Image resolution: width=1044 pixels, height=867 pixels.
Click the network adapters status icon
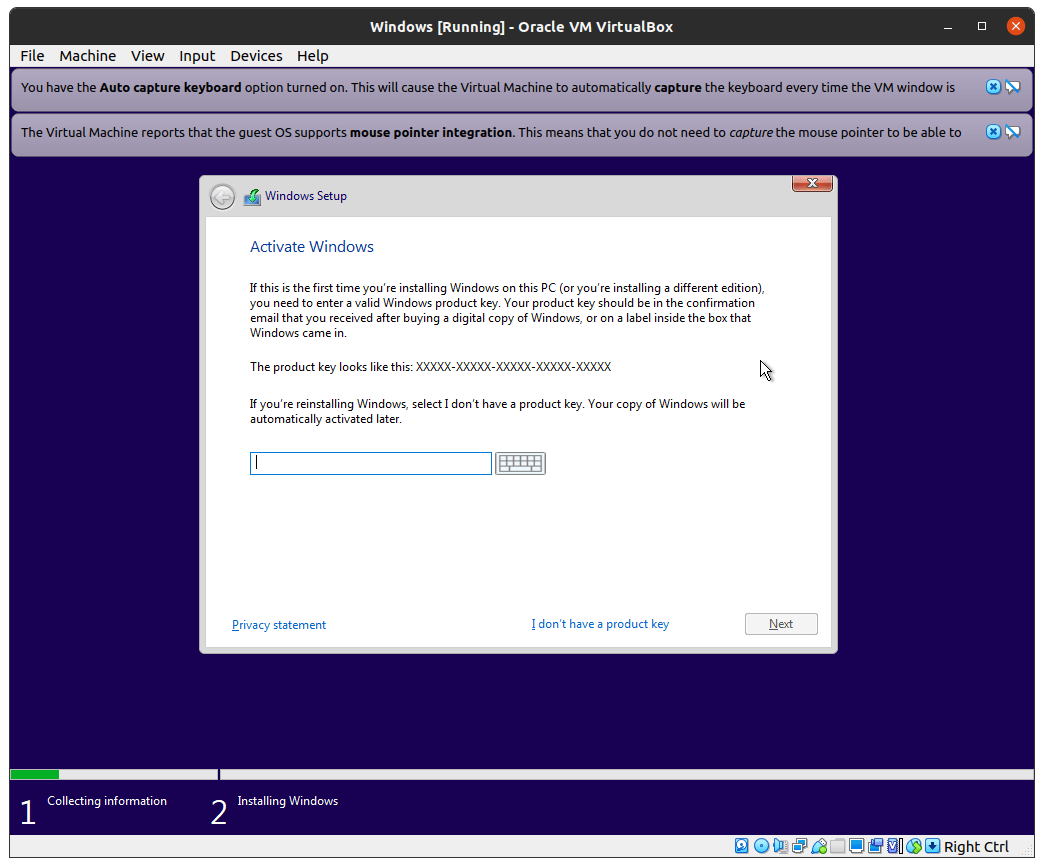click(799, 846)
